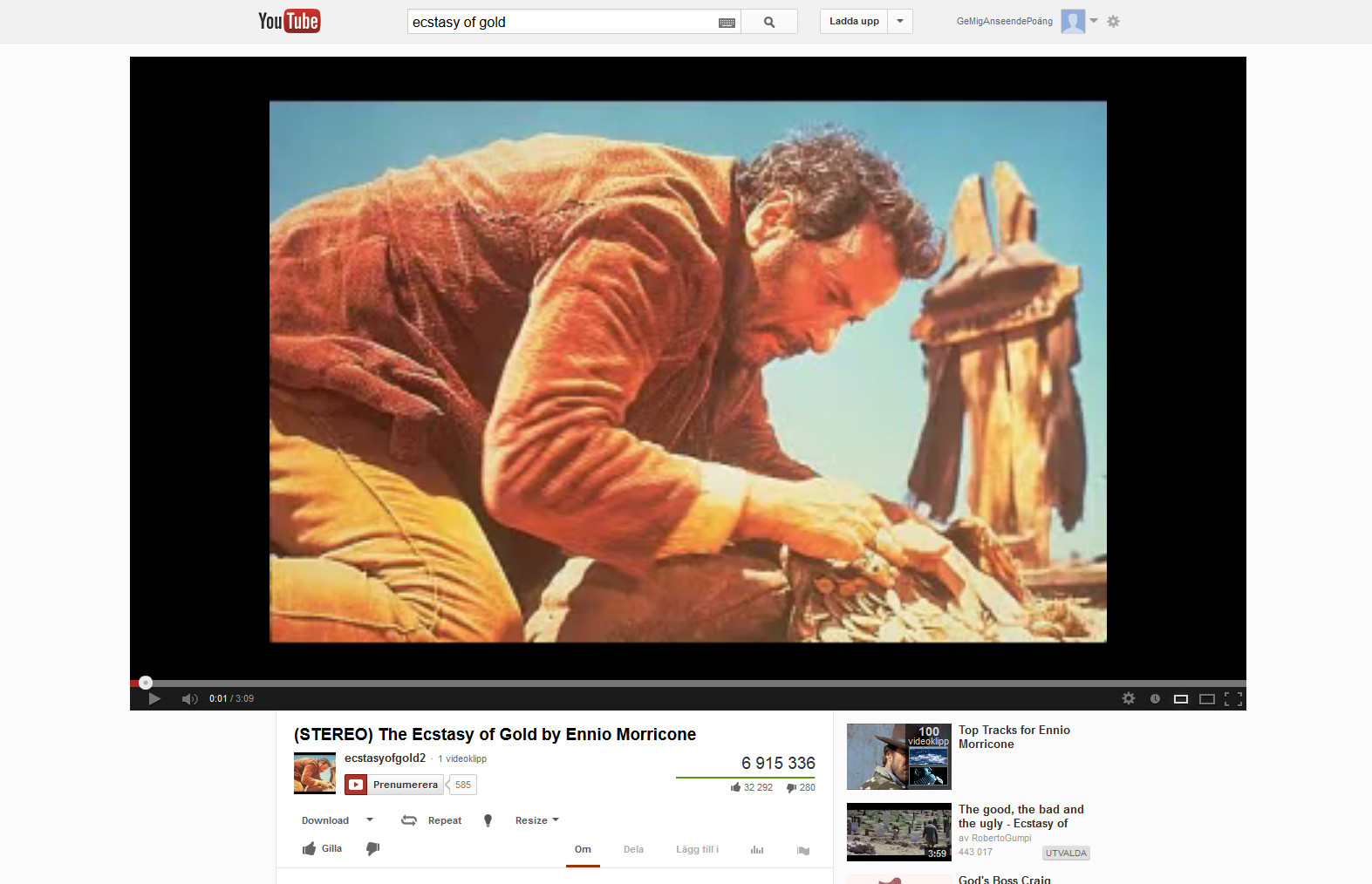Dislike the video with thumbs-down button
This screenshot has height=884, width=1372.
(x=372, y=848)
